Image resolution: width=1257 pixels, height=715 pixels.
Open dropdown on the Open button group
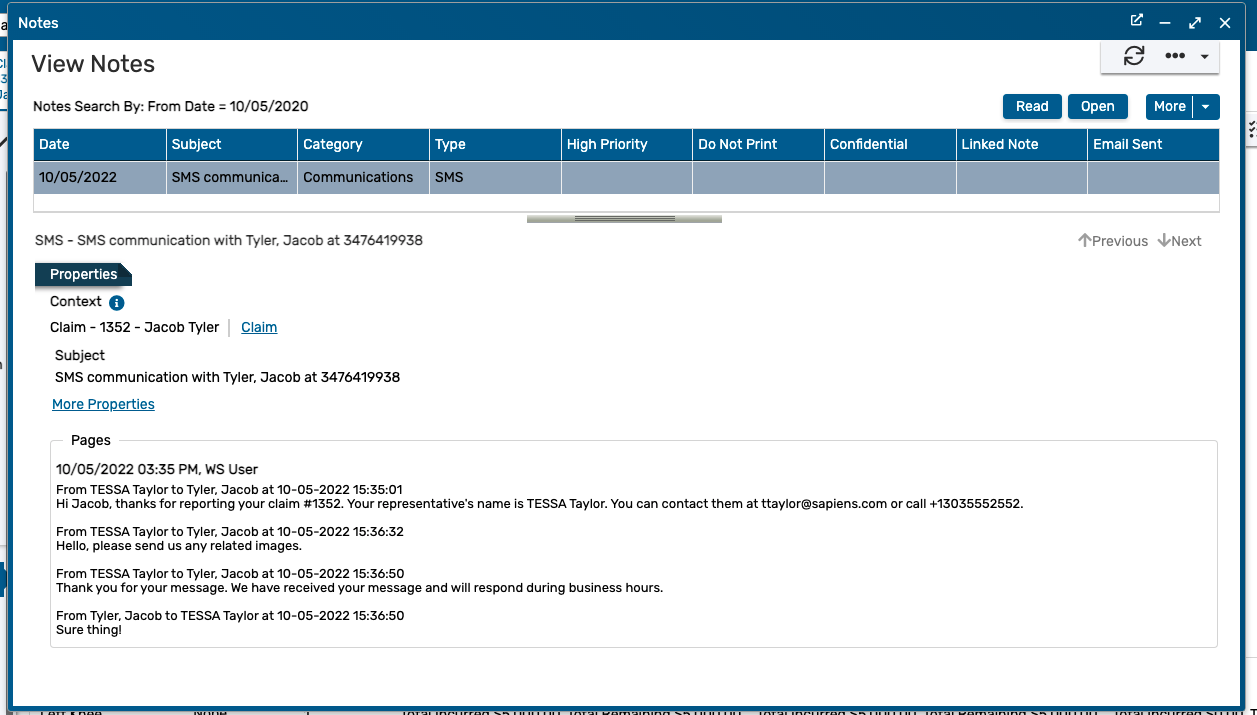(1206, 106)
